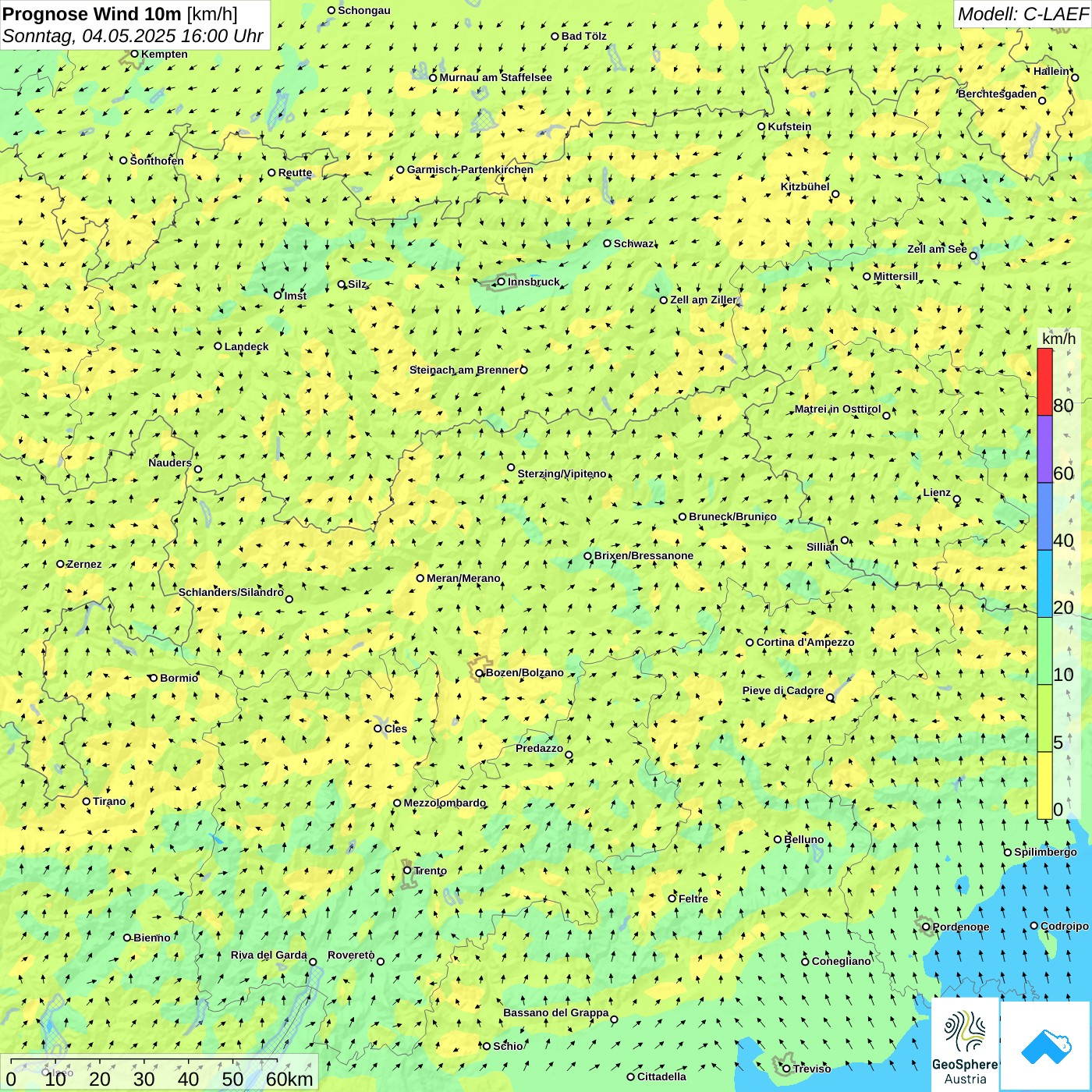Select the Tirano location marker

click(87, 801)
